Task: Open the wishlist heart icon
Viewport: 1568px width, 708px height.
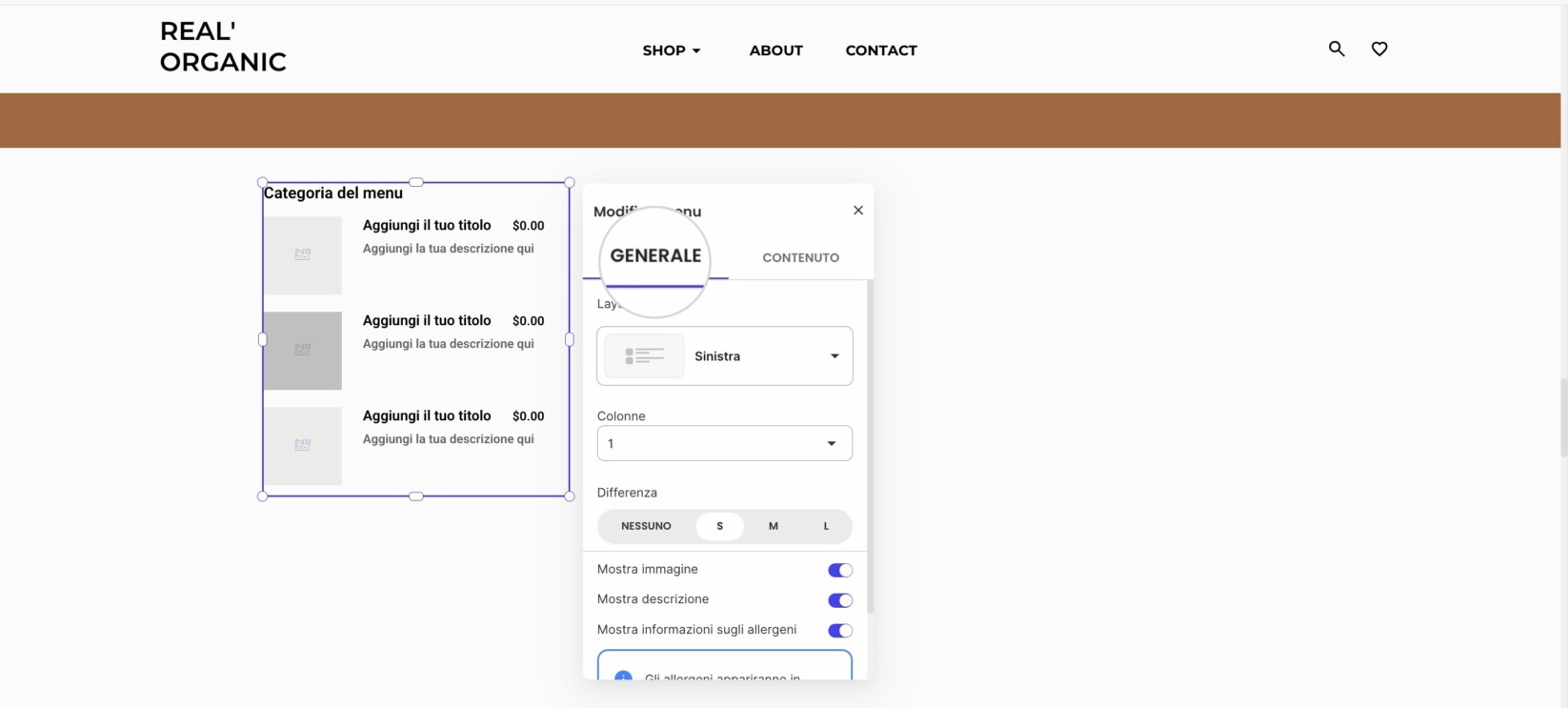Action: coord(1379,49)
